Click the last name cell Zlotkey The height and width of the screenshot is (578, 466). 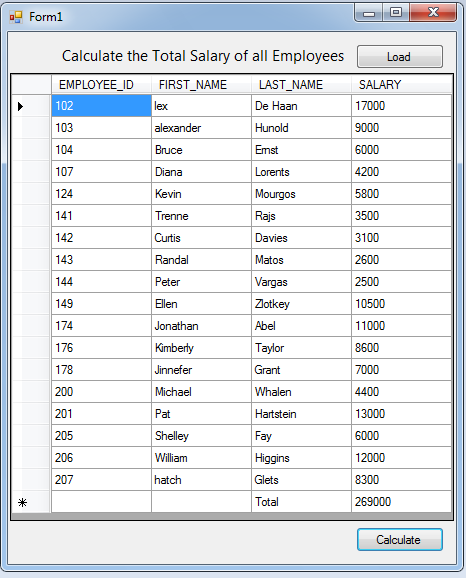301,304
